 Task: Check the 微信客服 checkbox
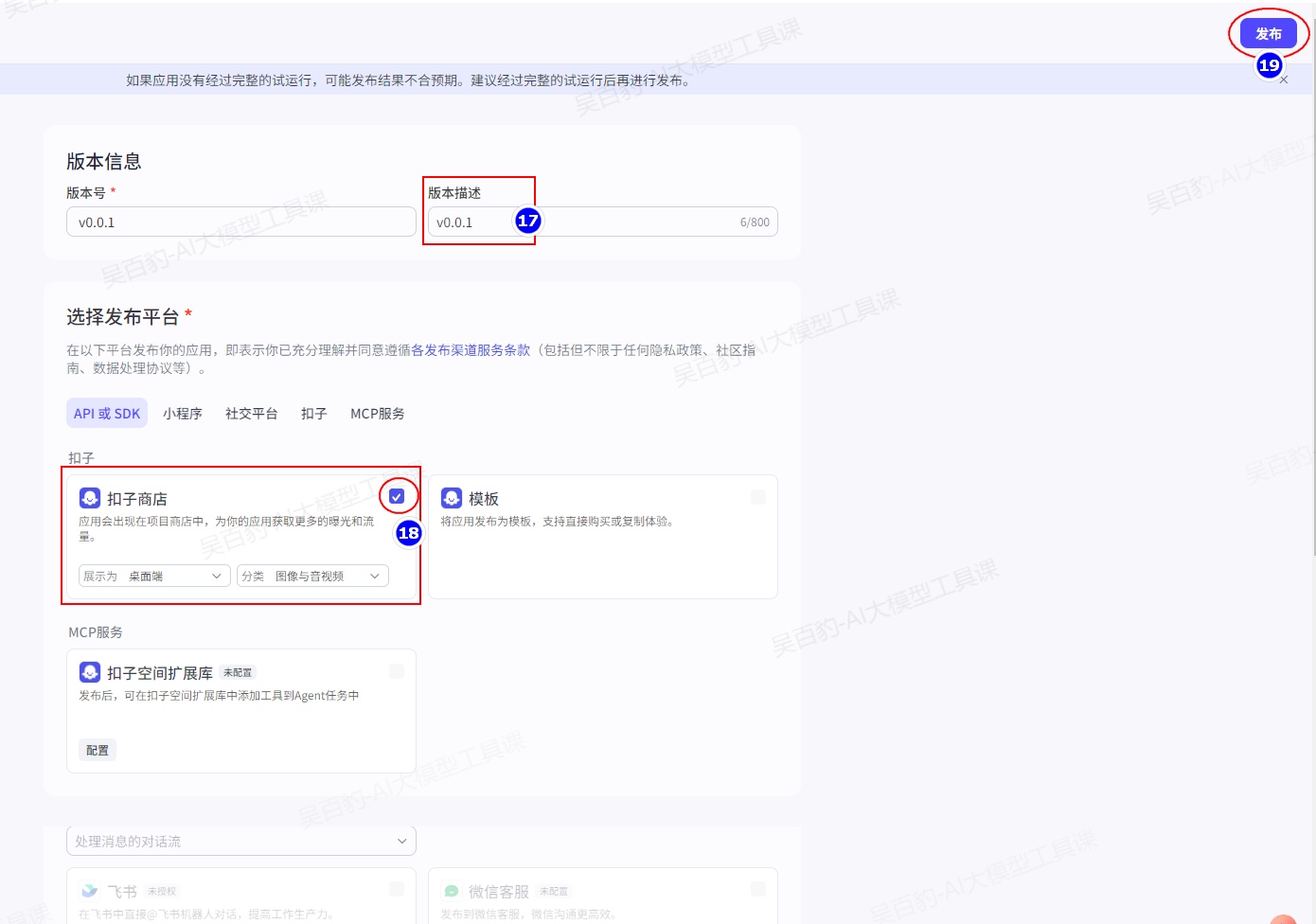758,889
